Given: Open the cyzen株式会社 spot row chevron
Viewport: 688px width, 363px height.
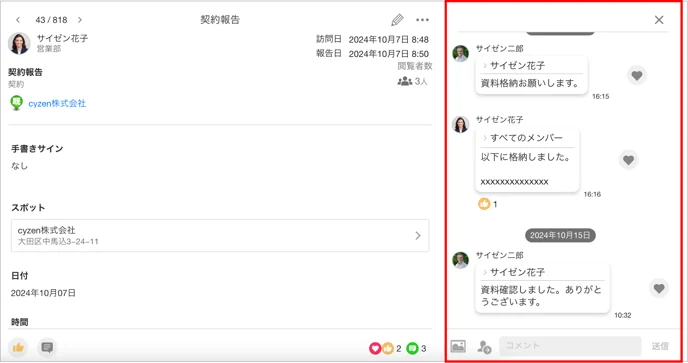Looking at the screenshot, I should coord(418,236).
